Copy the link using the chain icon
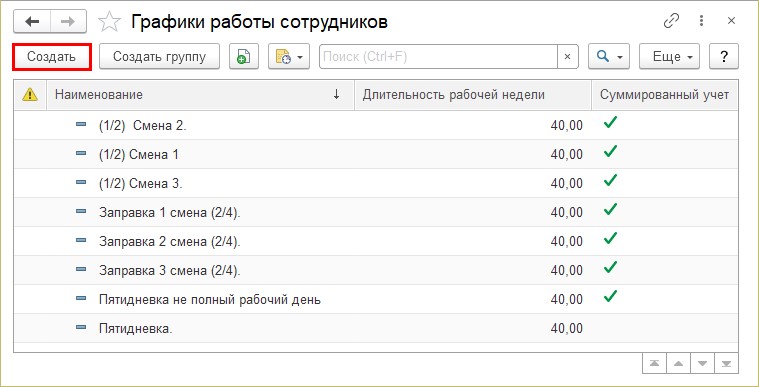759x387 pixels. (671, 21)
